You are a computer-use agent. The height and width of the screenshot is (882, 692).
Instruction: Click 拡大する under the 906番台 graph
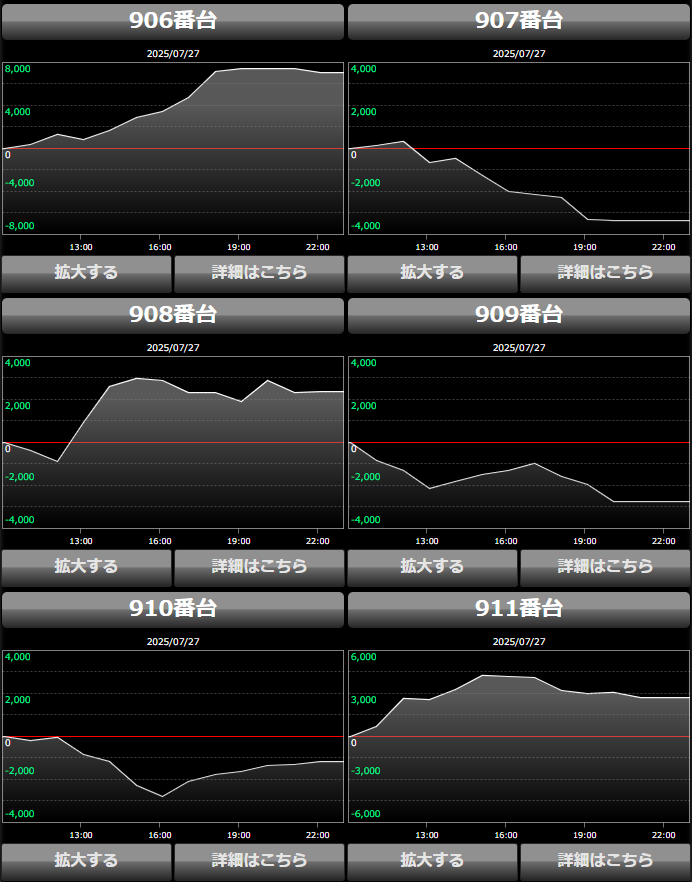click(x=87, y=274)
